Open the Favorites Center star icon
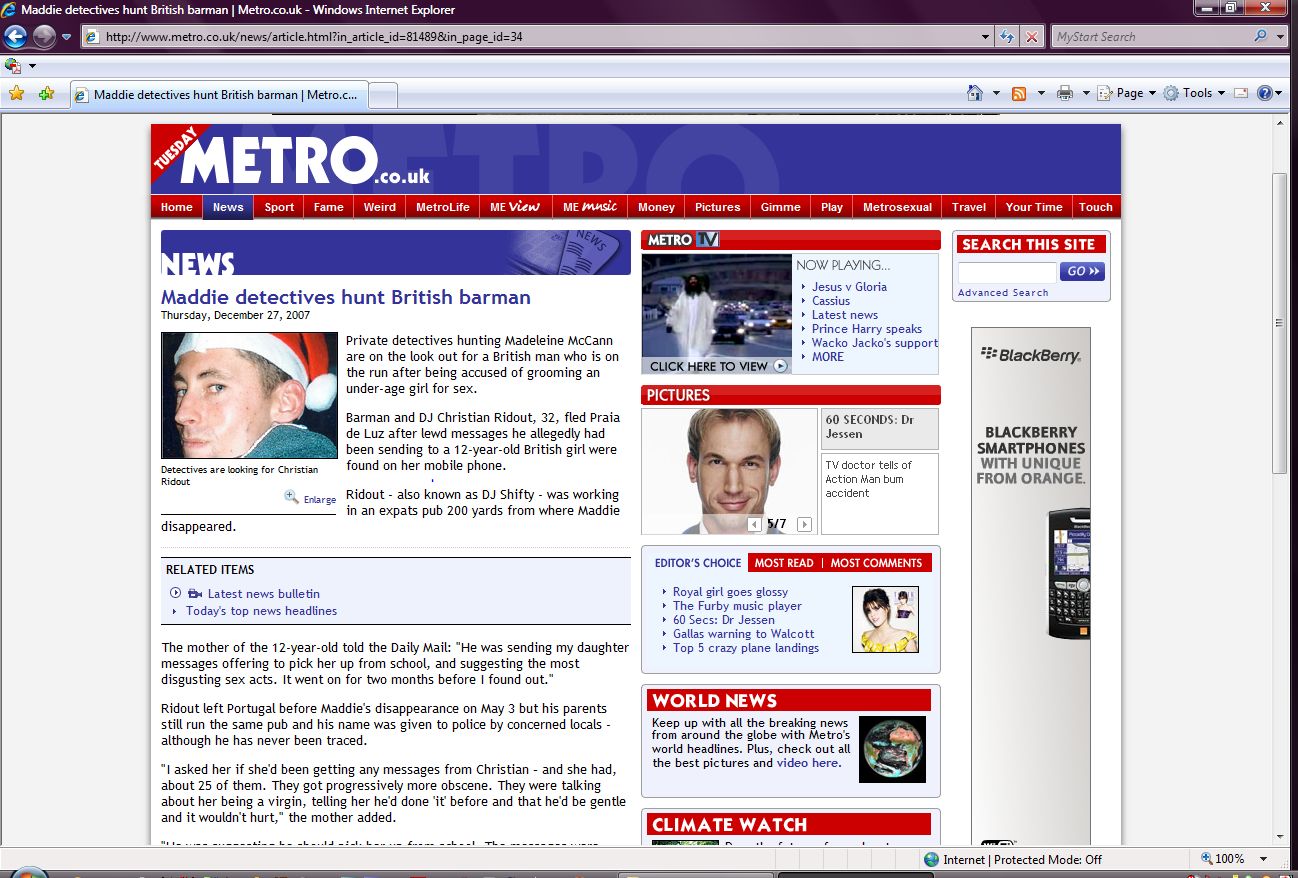This screenshot has width=1298, height=878. pos(16,94)
